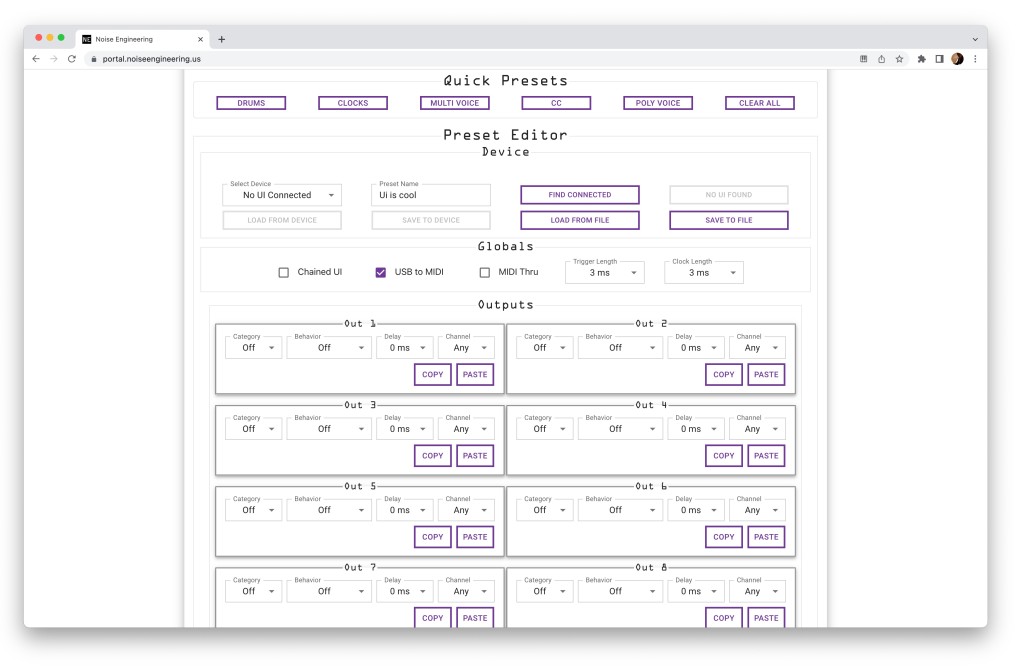Click the share page icon in address bar
Screen dimensions: 1023x666
881,59
